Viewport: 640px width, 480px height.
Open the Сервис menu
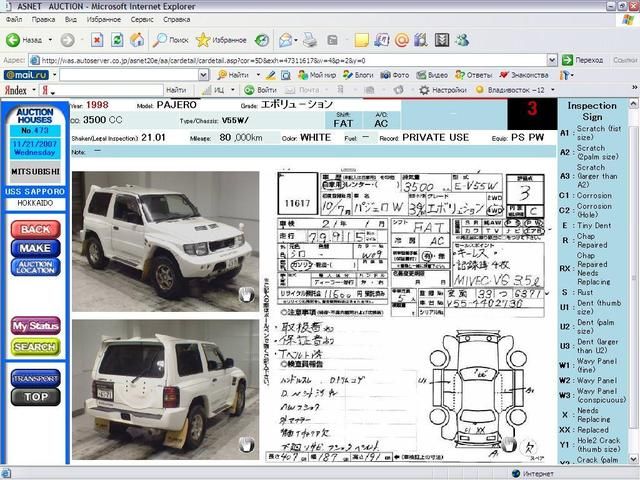click(142, 20)
